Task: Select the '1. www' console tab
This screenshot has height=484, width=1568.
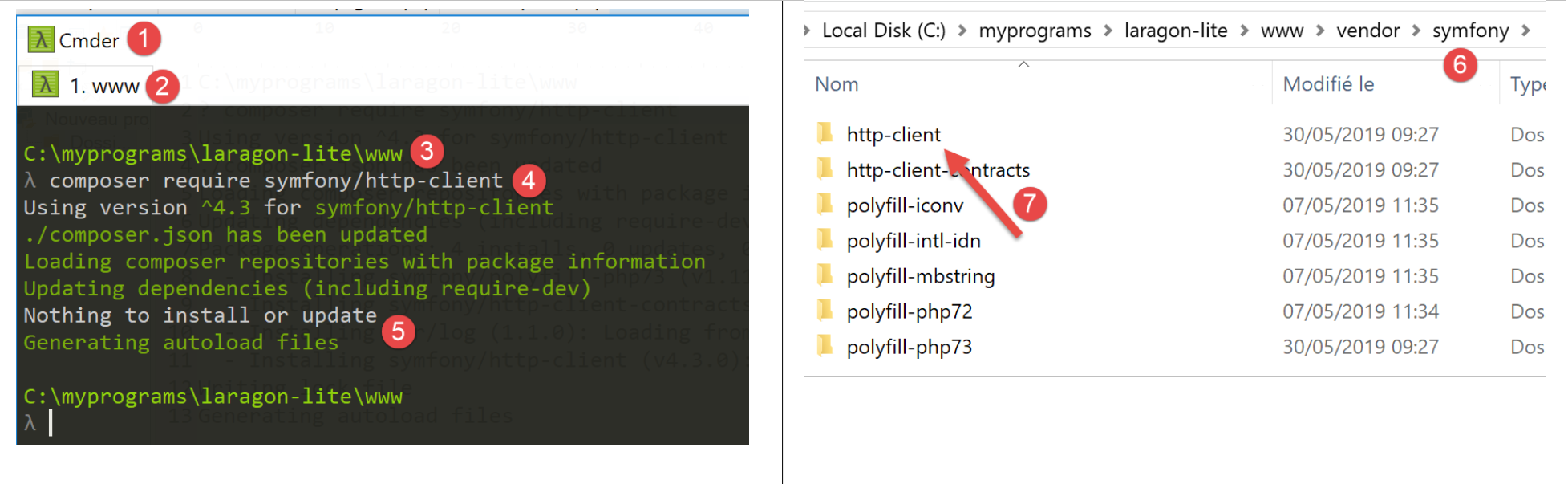Action: pos(103,86)
